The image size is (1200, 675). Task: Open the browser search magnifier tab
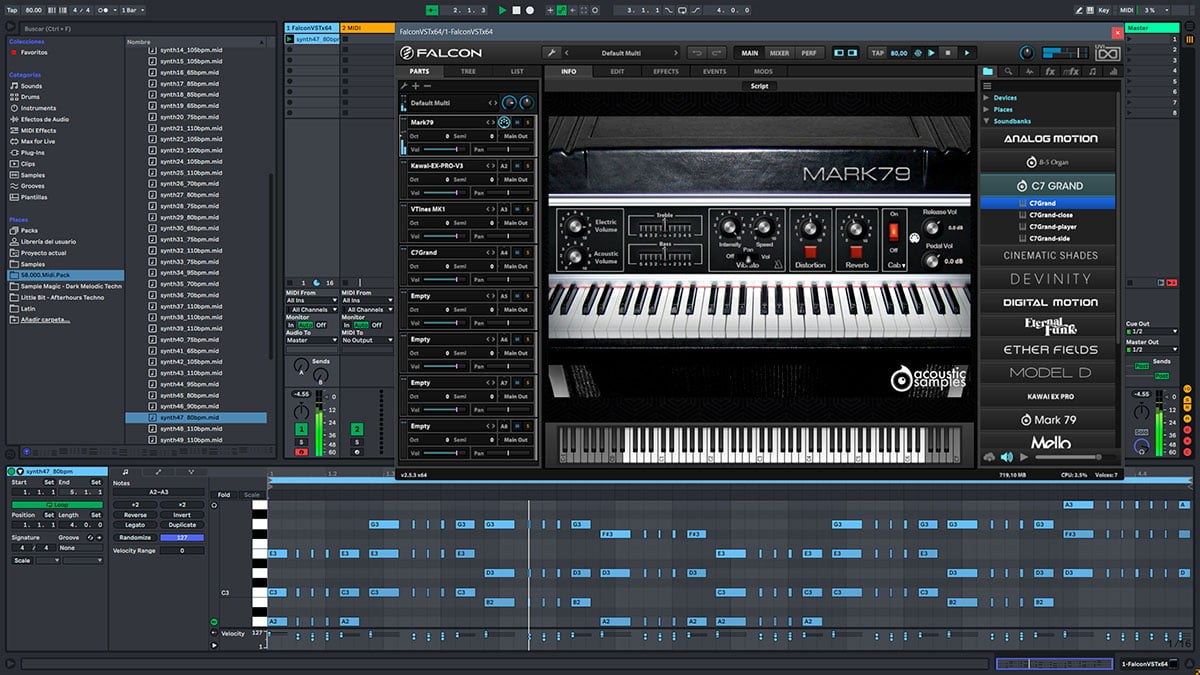coord(1009,72)
